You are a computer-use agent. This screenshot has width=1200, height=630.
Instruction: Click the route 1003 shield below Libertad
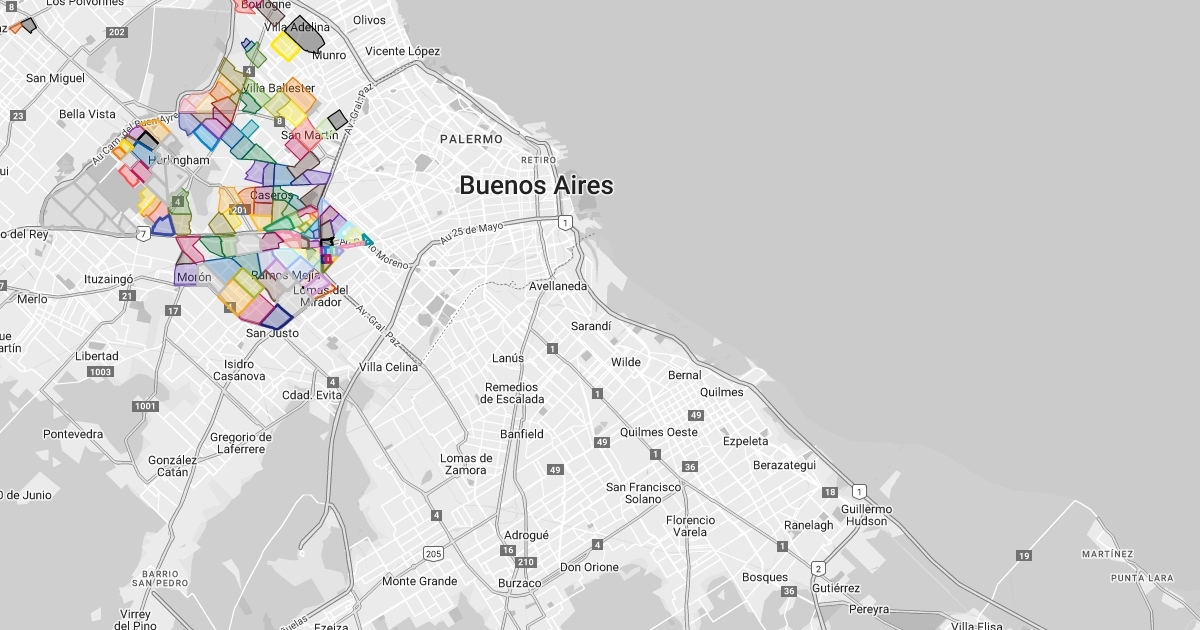[100, 372]
